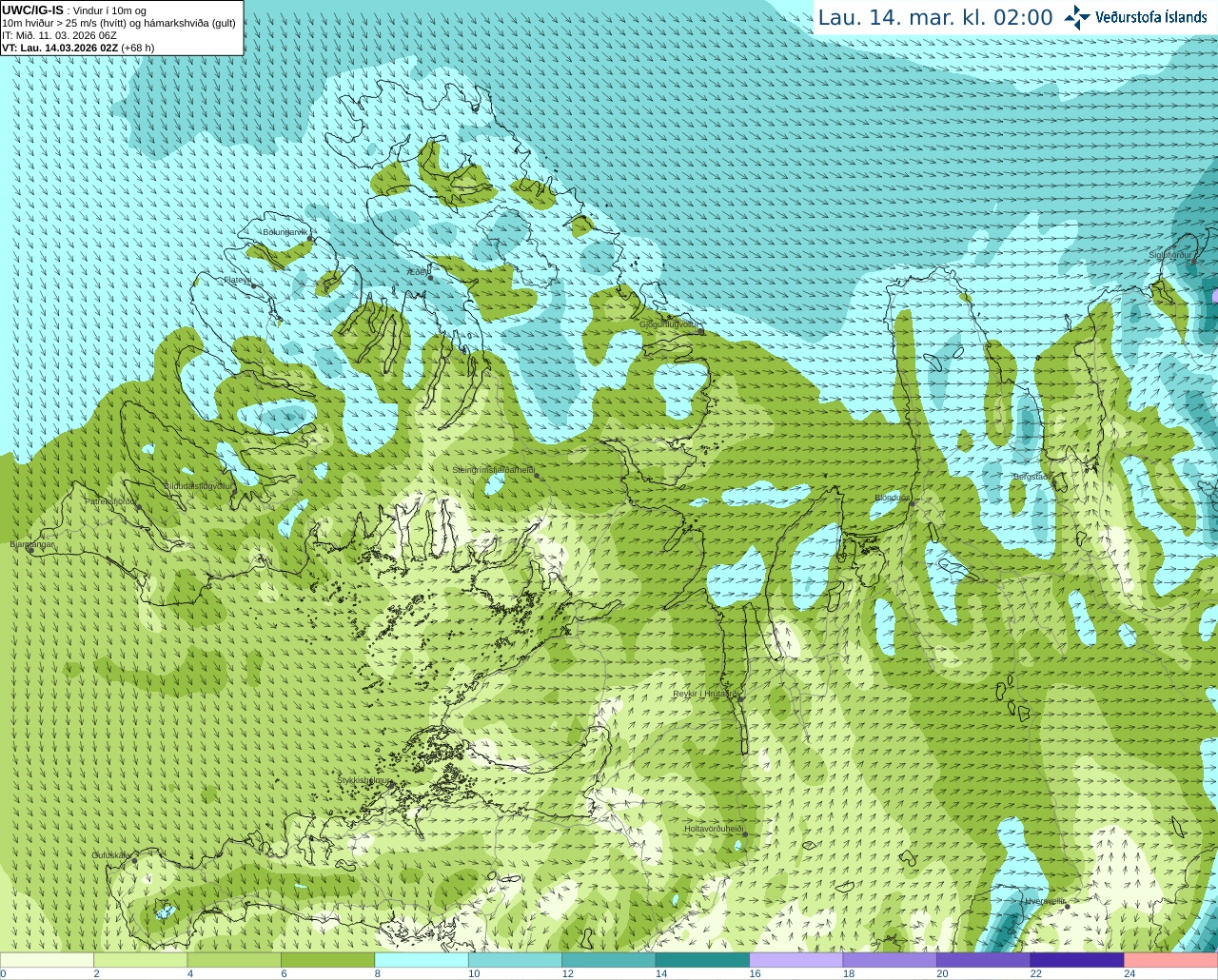The image size is (1218, 980).
Task: Click the Bíldudalsflugvöllur station label
Action: (x=198, y=485)
